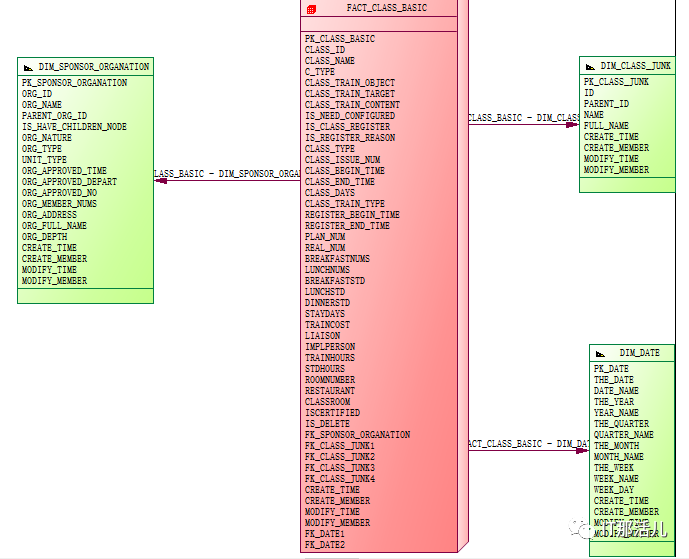This screenshot has height=559, width=689.
Task: Click WEEK_DAY in DIM_DATE
Action: pyautogui.click(x=614, y=490)
